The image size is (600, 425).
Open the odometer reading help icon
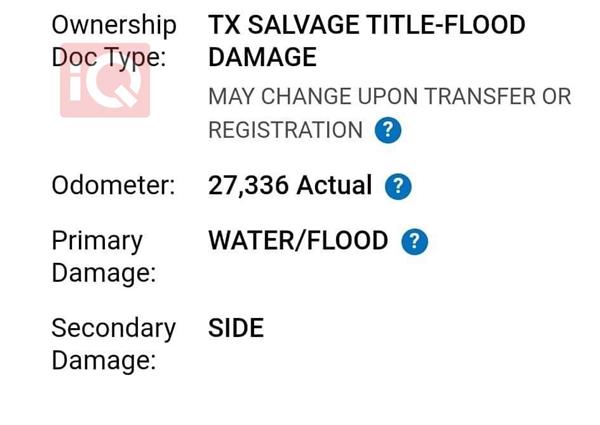click(x=397, y=186)
